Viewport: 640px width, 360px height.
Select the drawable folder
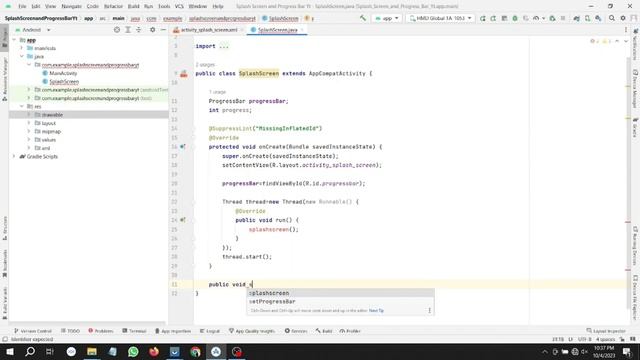coord(52,115)
